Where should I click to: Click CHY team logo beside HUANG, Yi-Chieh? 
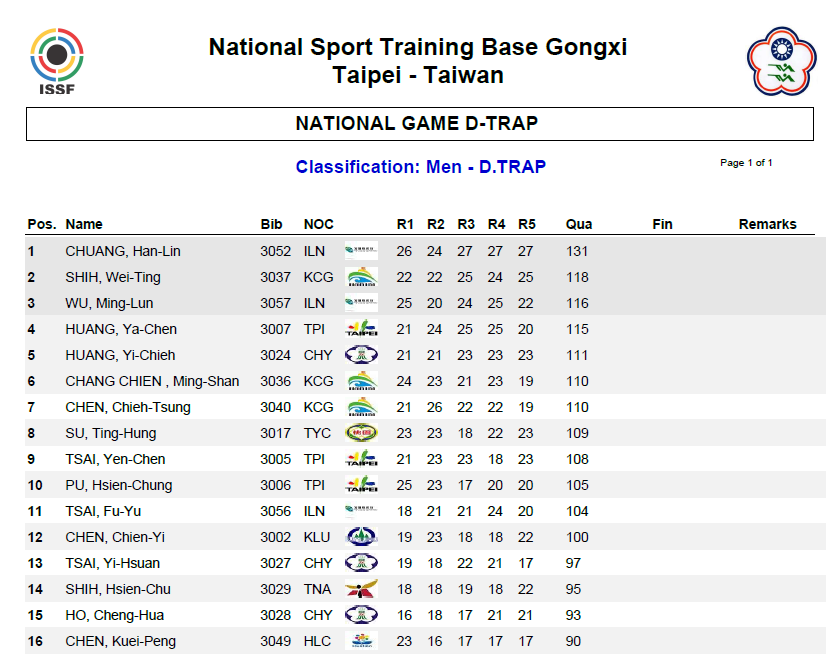tap(361, 355)
